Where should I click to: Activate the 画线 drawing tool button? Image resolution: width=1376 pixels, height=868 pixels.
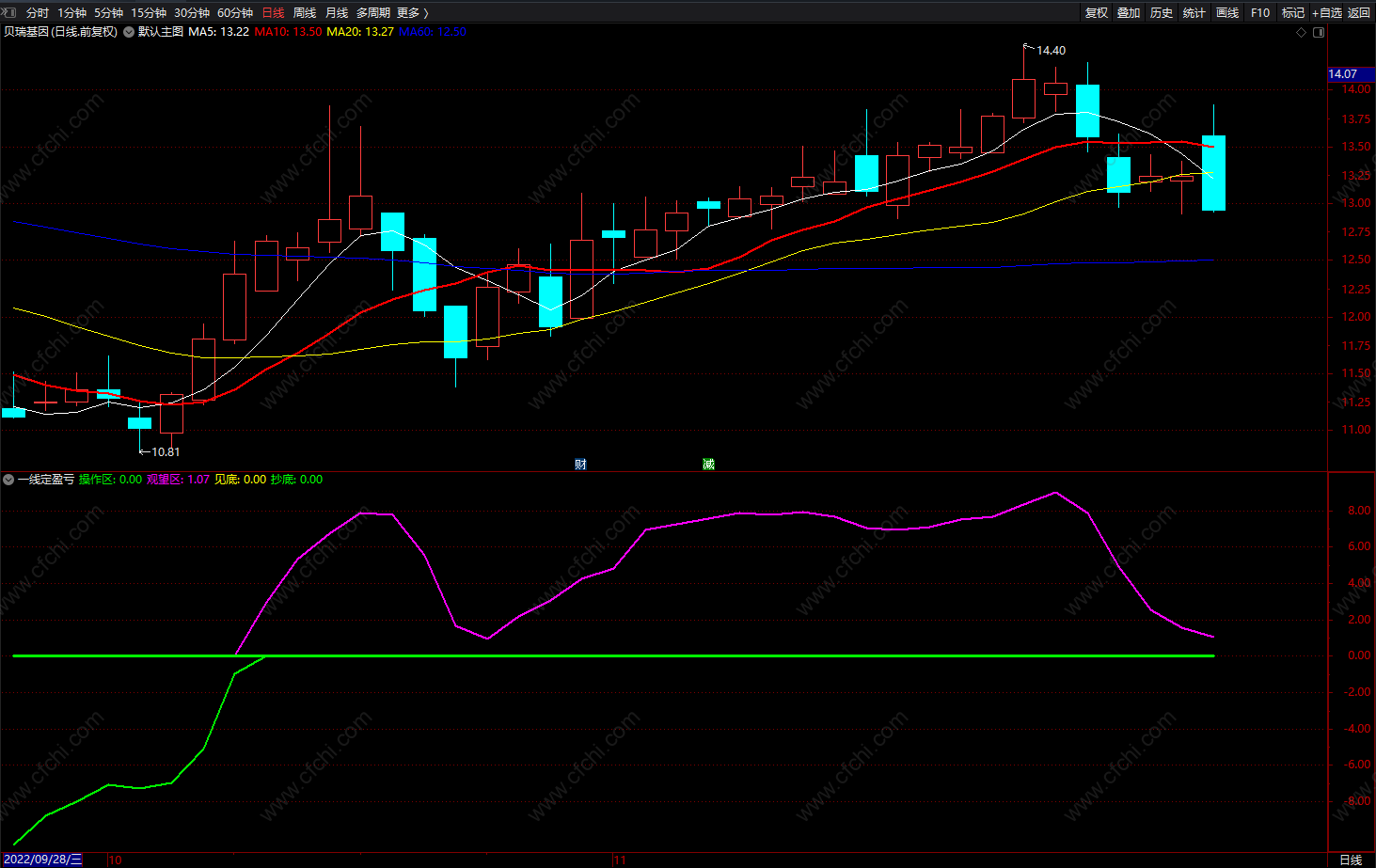click(x=1227, y=13)
